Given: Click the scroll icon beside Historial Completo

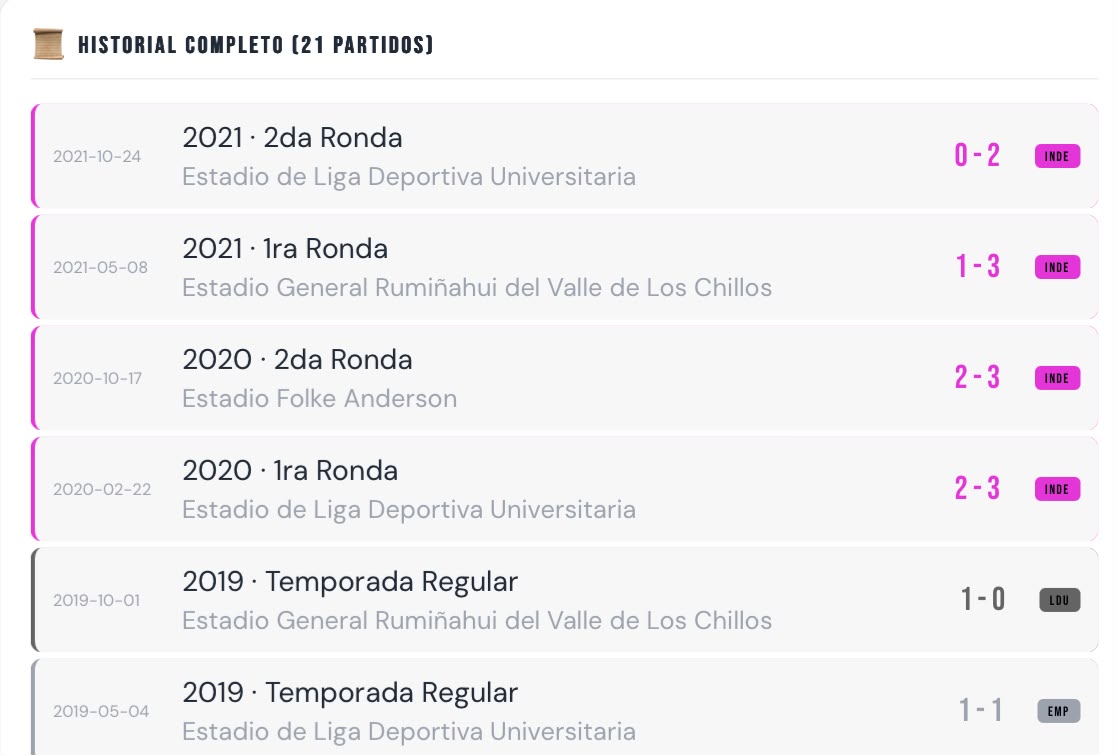Looking at the screenshot, I should [x=48, y=44].
